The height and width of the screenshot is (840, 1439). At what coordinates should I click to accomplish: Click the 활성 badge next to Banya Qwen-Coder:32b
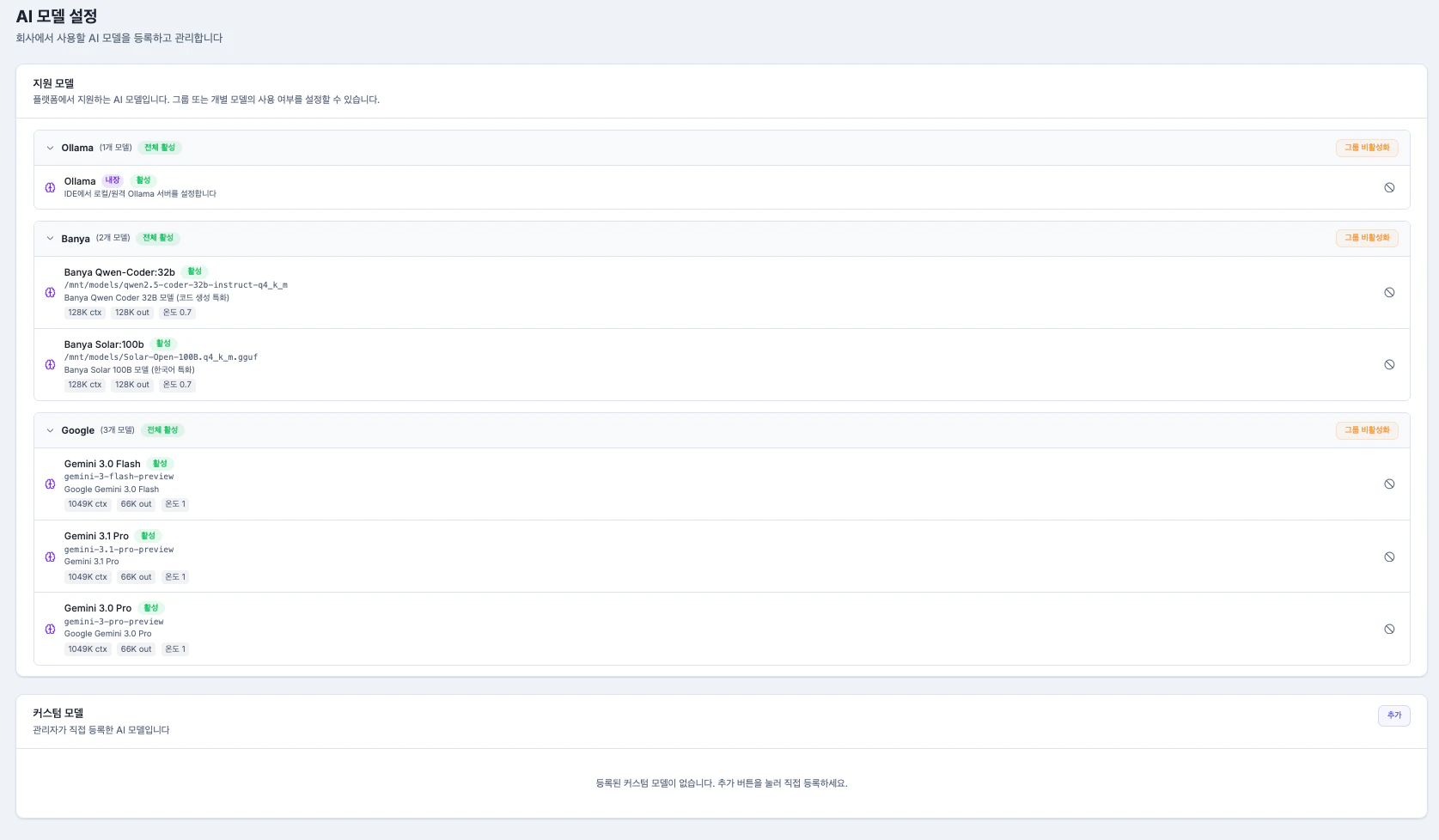point(194,271)
